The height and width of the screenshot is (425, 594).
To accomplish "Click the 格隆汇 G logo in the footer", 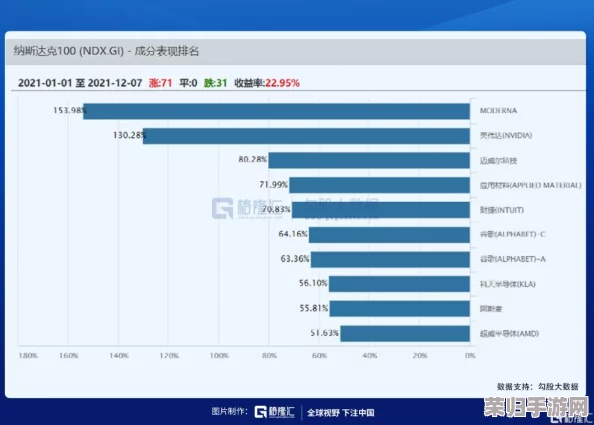I will [x=274, y=412].
